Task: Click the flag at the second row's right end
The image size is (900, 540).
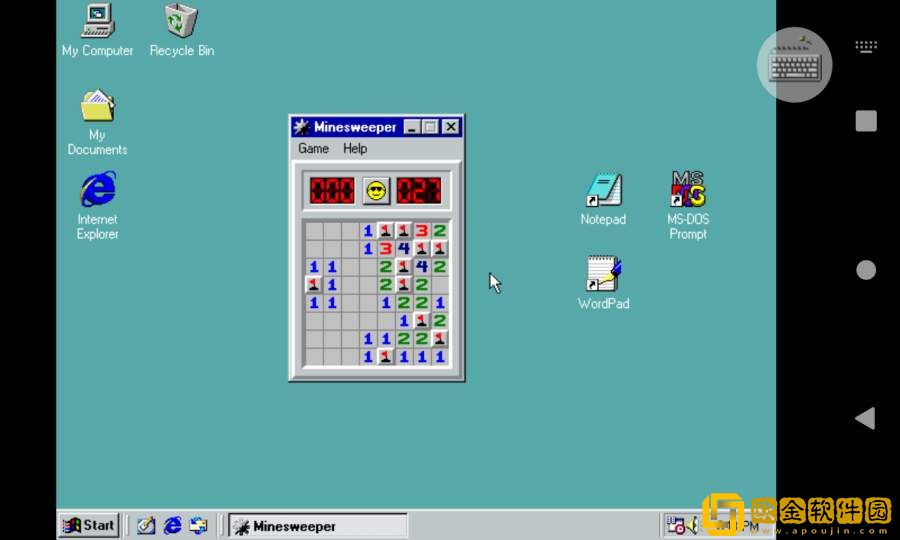Action: pos(440,248)
